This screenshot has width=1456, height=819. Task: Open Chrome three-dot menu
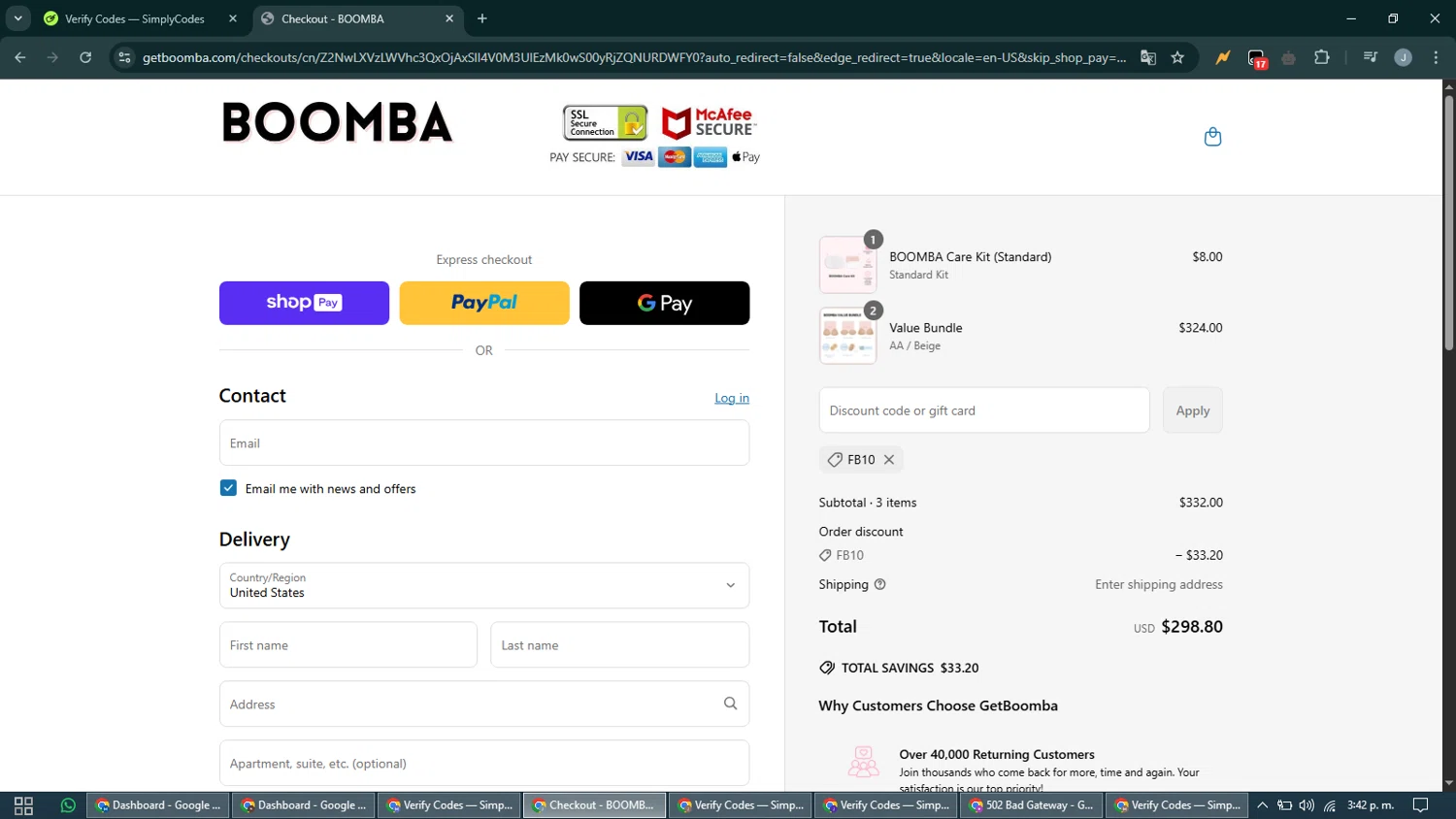pyautogui.click(x=1436, y=57)
